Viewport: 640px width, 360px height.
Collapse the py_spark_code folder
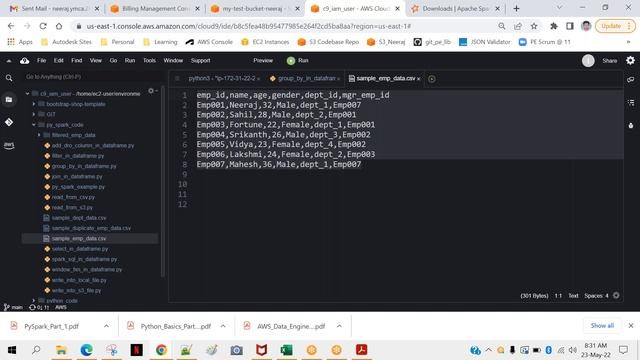[34, 125]
